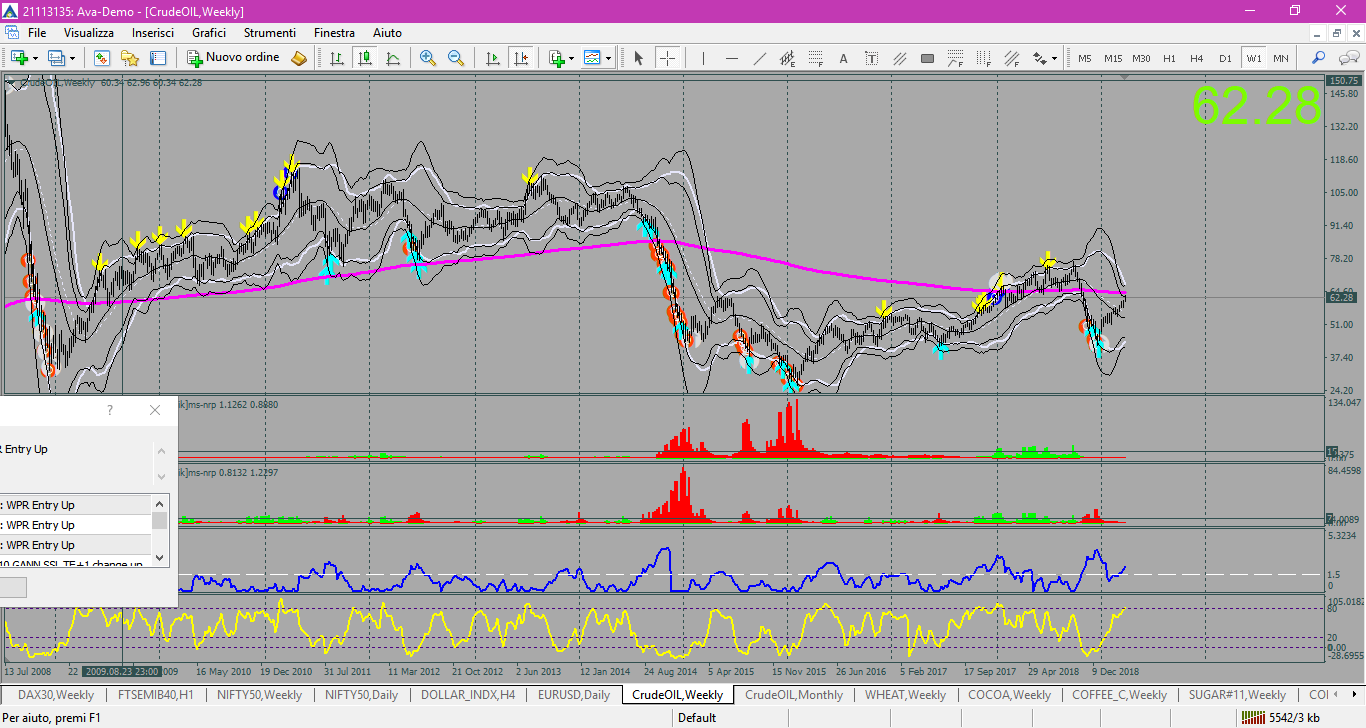1366x728 pixels.
Task: Open the Navigator panel icon
Action: [x=130, y=58]
